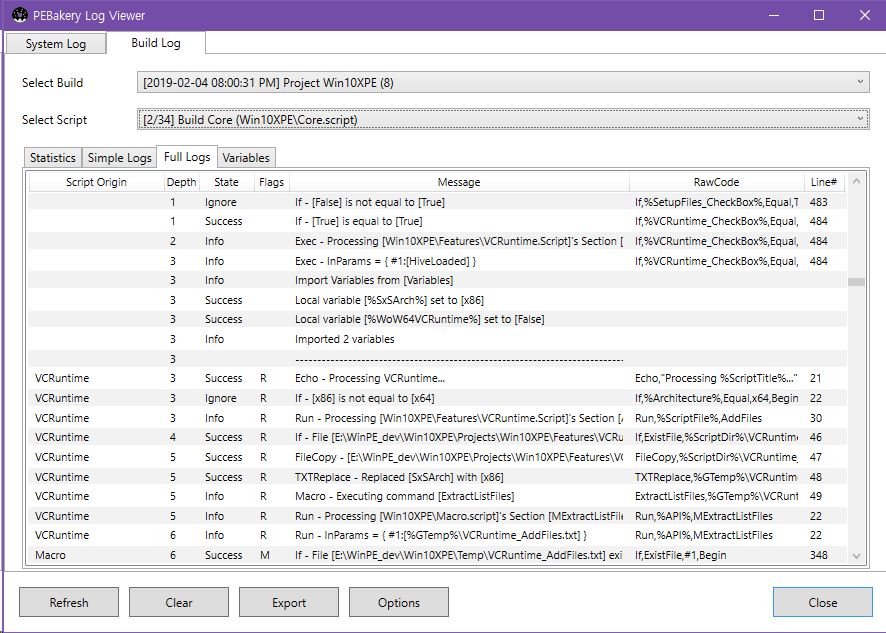Open the Statistics tab

tap(52, 157)
